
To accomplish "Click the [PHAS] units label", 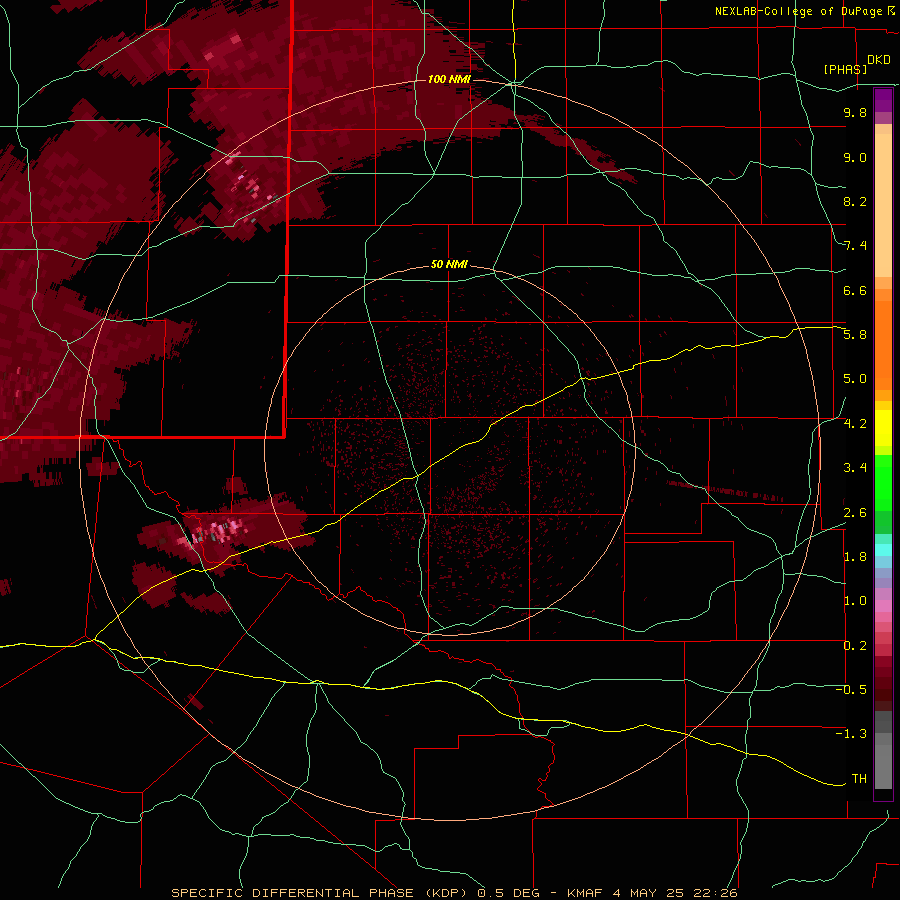I will coord(845,69).
